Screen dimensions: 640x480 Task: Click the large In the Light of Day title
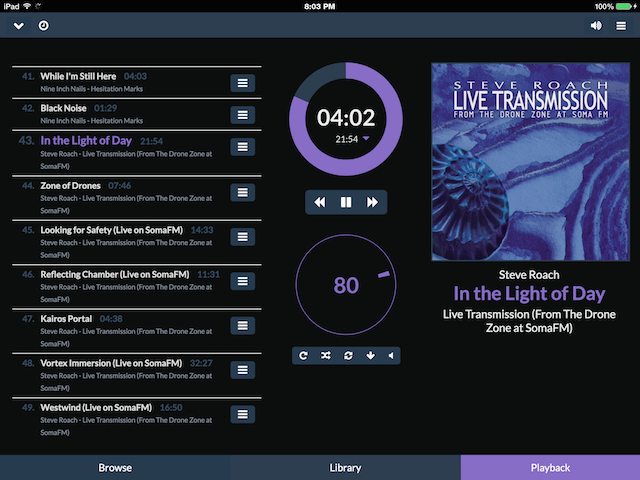coord(529,294)
